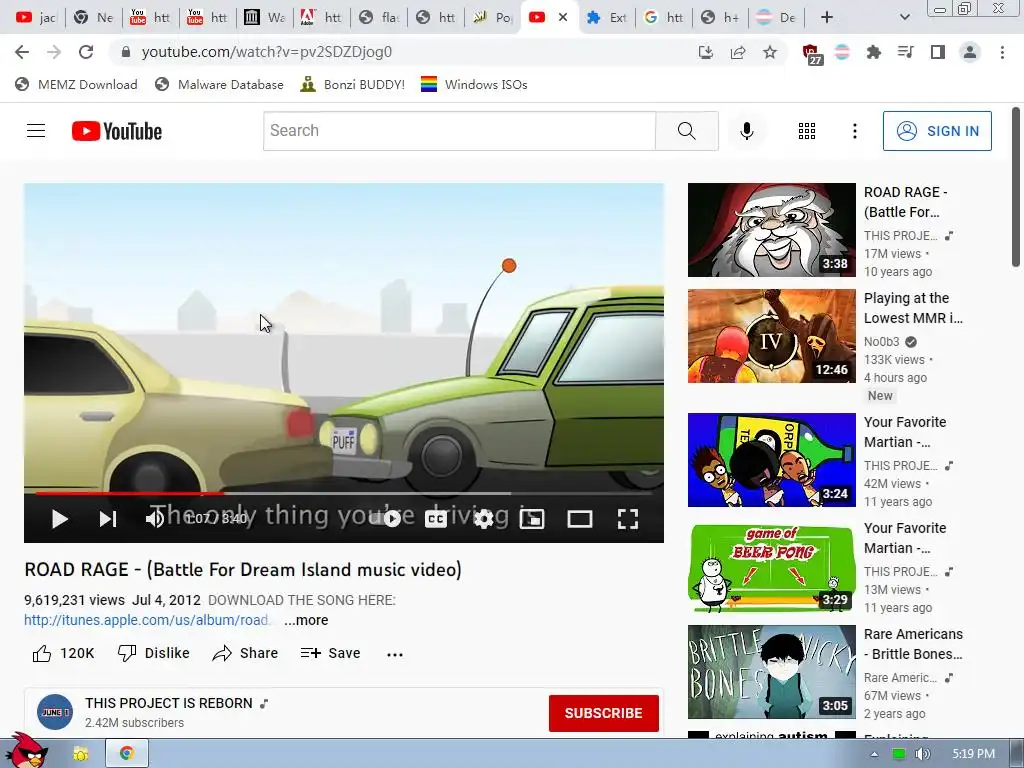1024x768 pixels.
Task: Click the address bar URL
Action: (x=266, y=52)
